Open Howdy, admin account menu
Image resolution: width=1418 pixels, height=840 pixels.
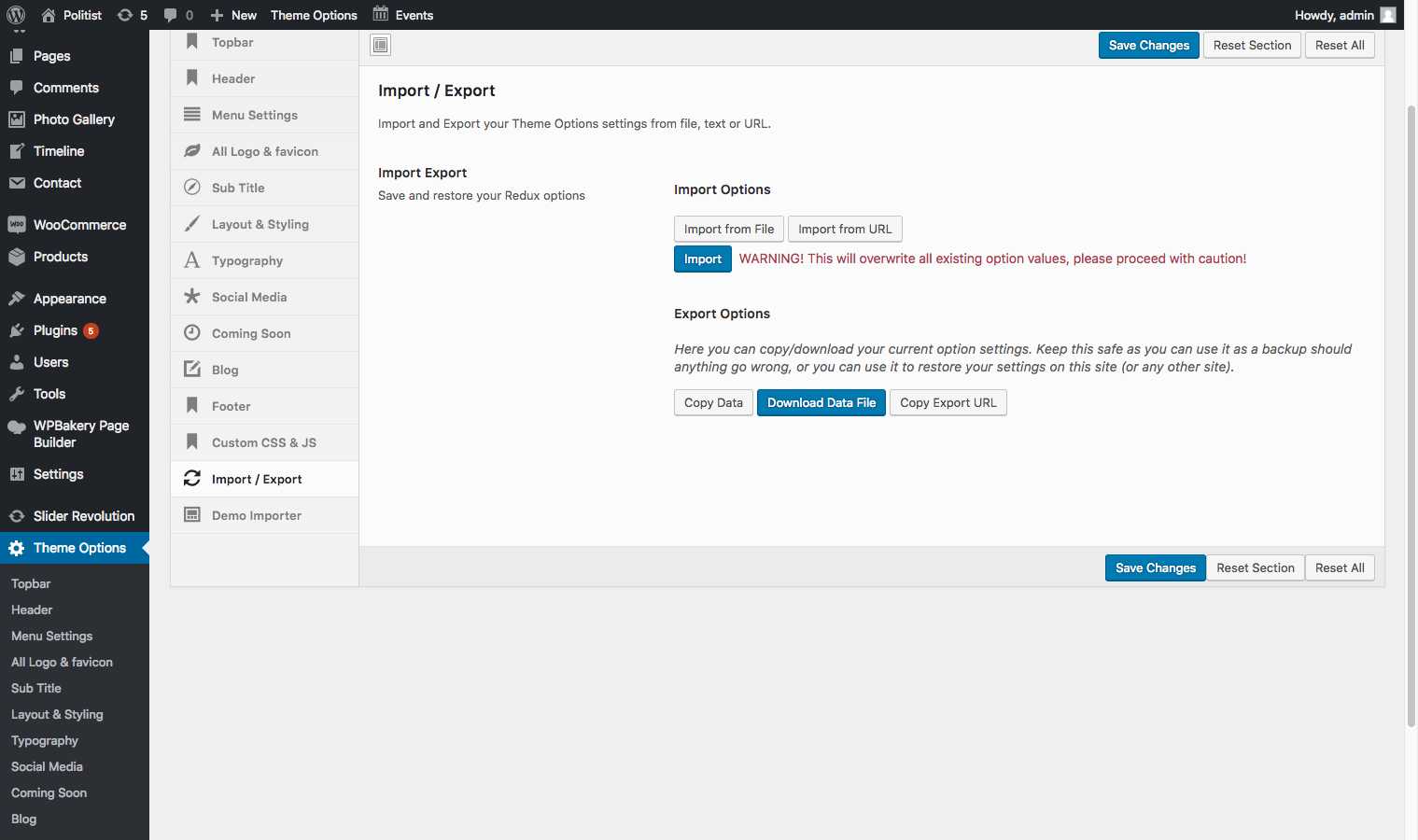[1345, 15]
